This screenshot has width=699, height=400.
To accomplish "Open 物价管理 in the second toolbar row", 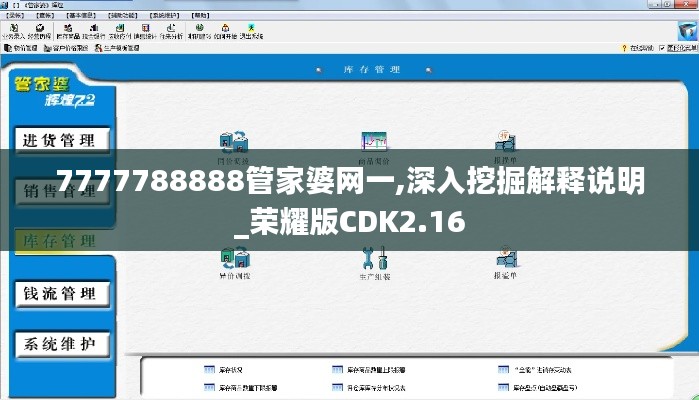I will point(21,48).
